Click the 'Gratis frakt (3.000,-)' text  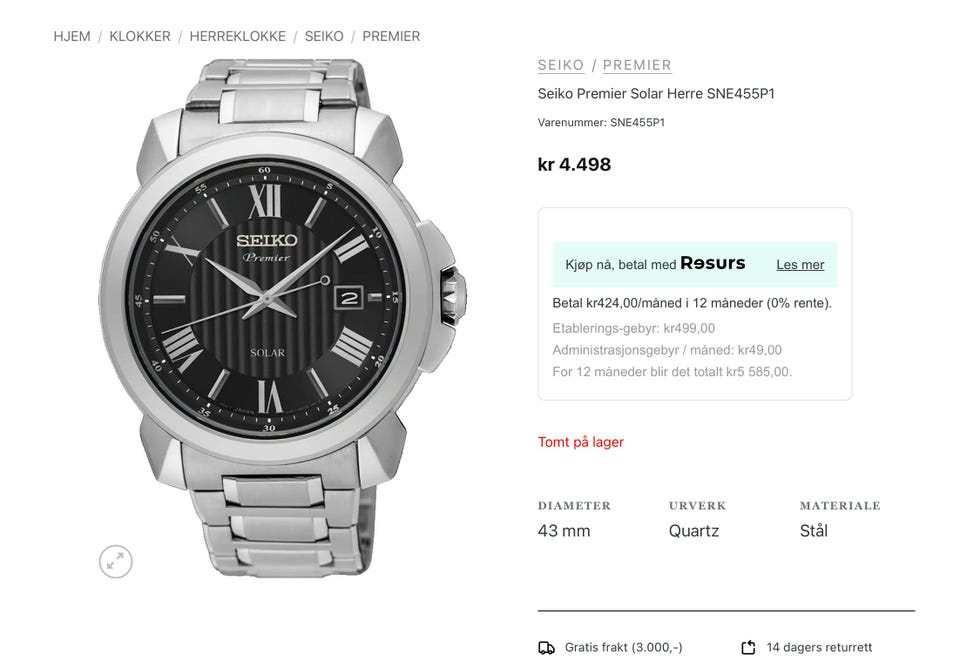[624, 648]
